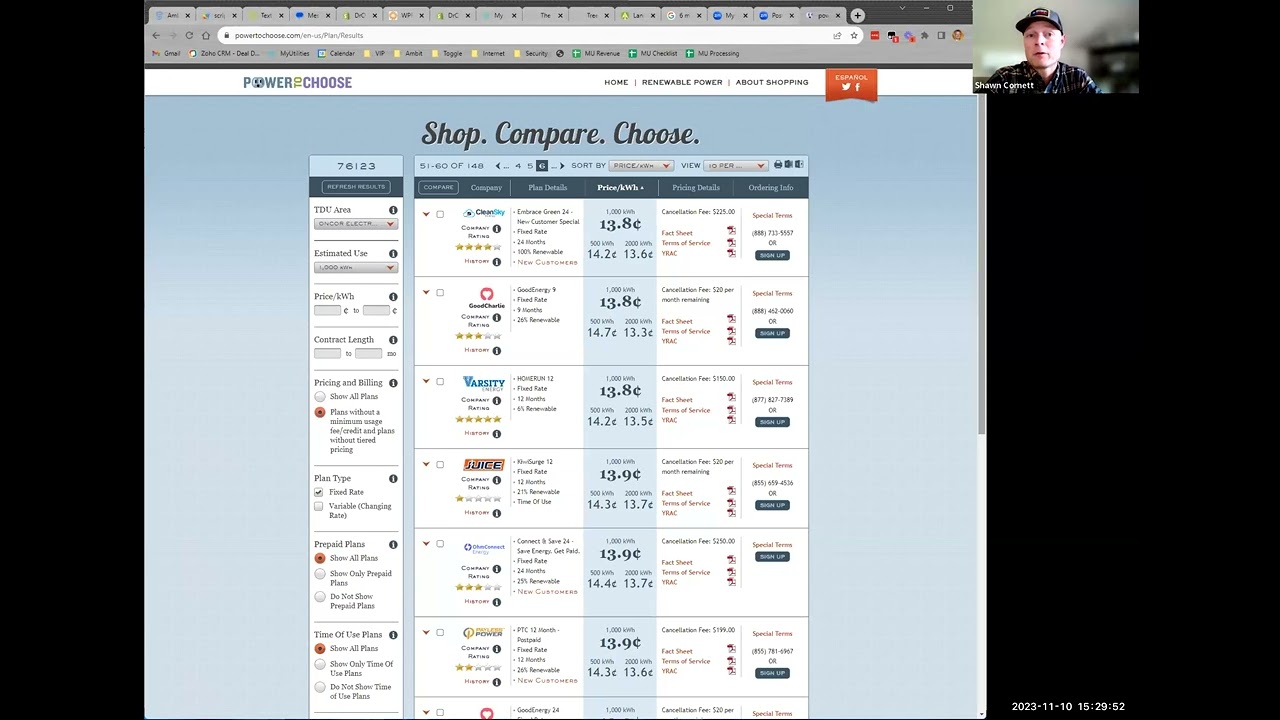Sort by the Price/kWh column header
This screenshot has width=1280, height=720.
click(620, 188)
